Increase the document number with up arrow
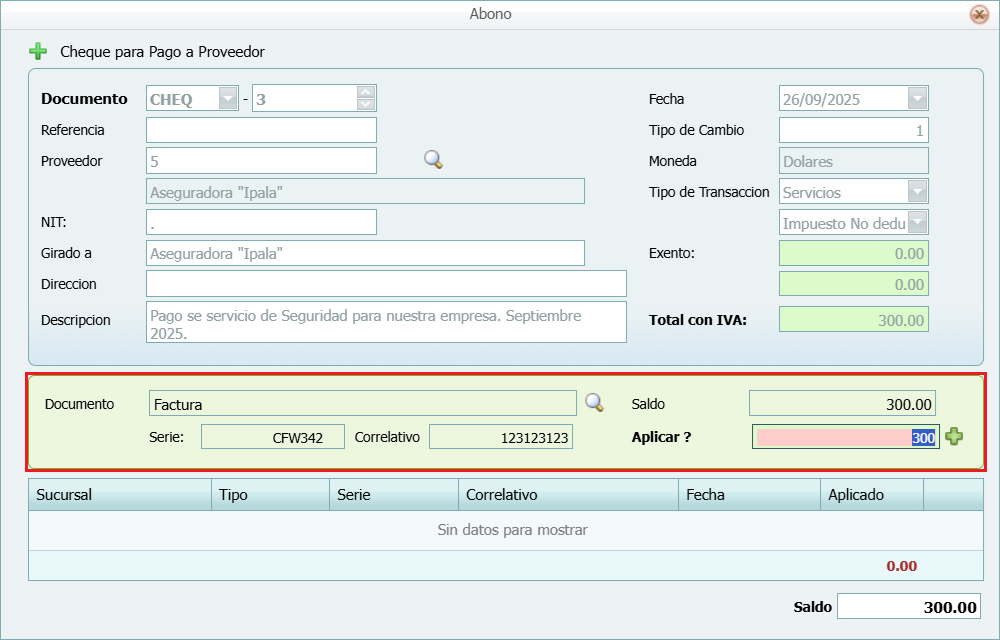This screenshot has width=1000, height=640. click(366, 92)
